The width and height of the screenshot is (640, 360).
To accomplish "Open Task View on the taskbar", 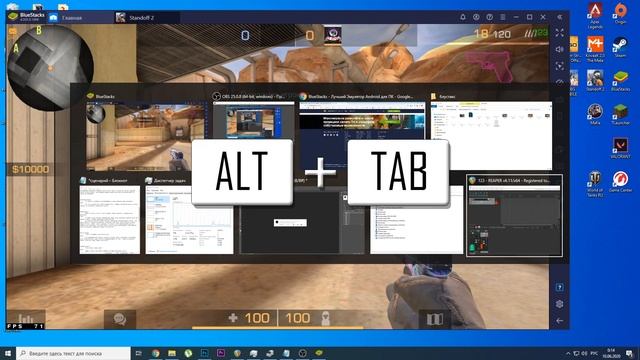I will [138, 353].
